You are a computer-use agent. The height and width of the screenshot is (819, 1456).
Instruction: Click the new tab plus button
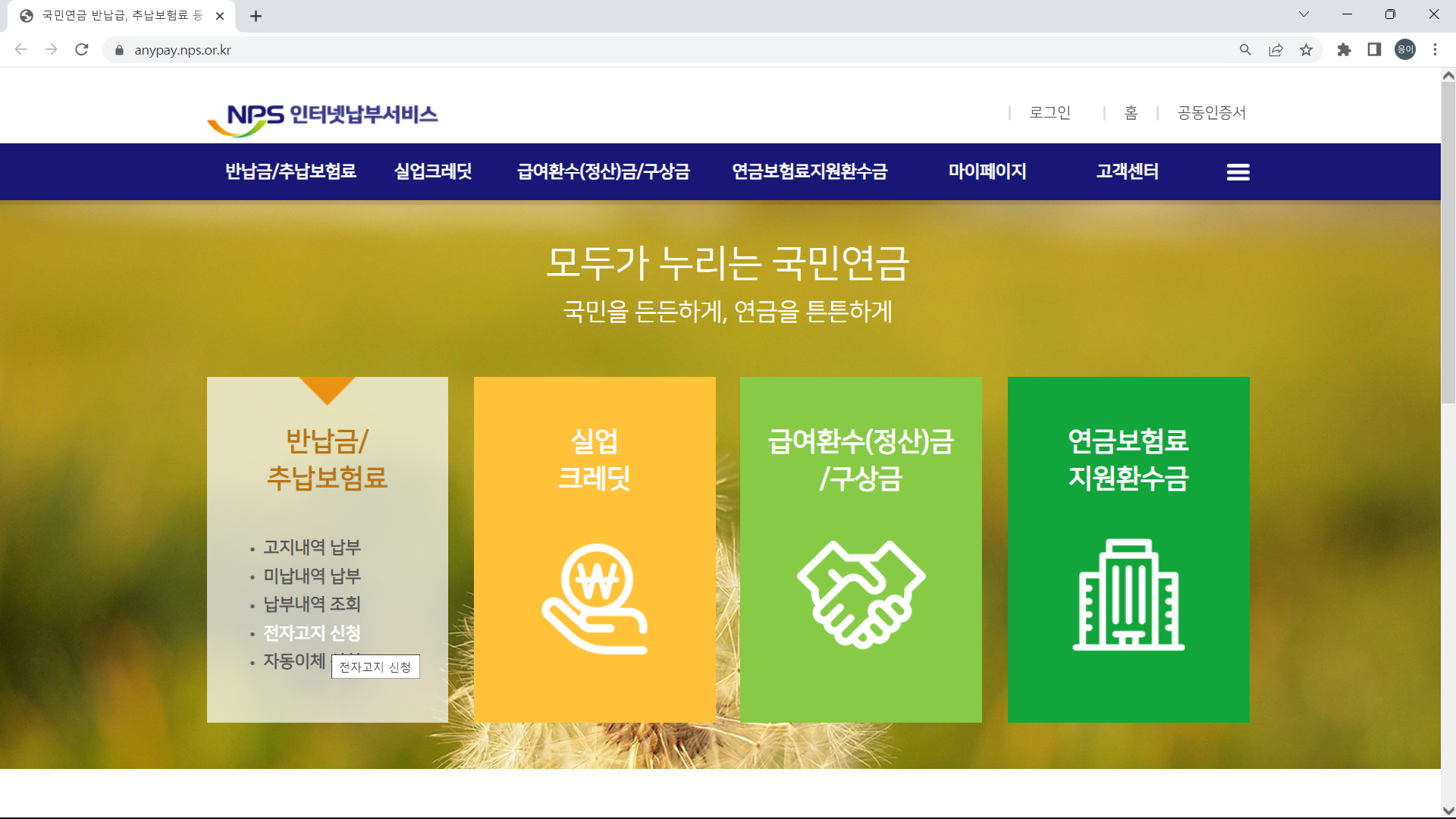pos(256,15)
